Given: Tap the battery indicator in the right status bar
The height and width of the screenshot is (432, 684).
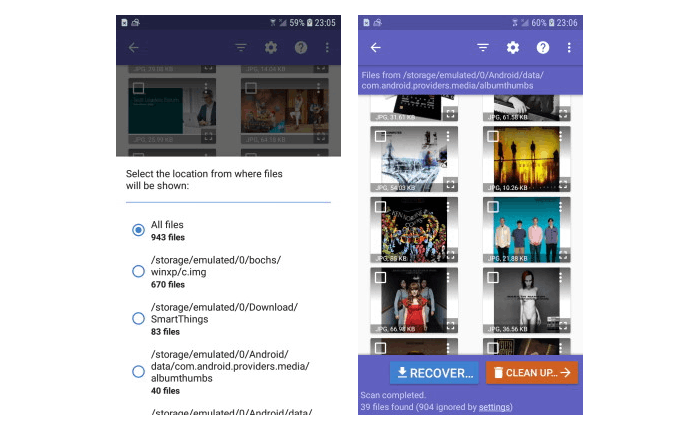Looking at the screenshot, I should tap(551, 23).
